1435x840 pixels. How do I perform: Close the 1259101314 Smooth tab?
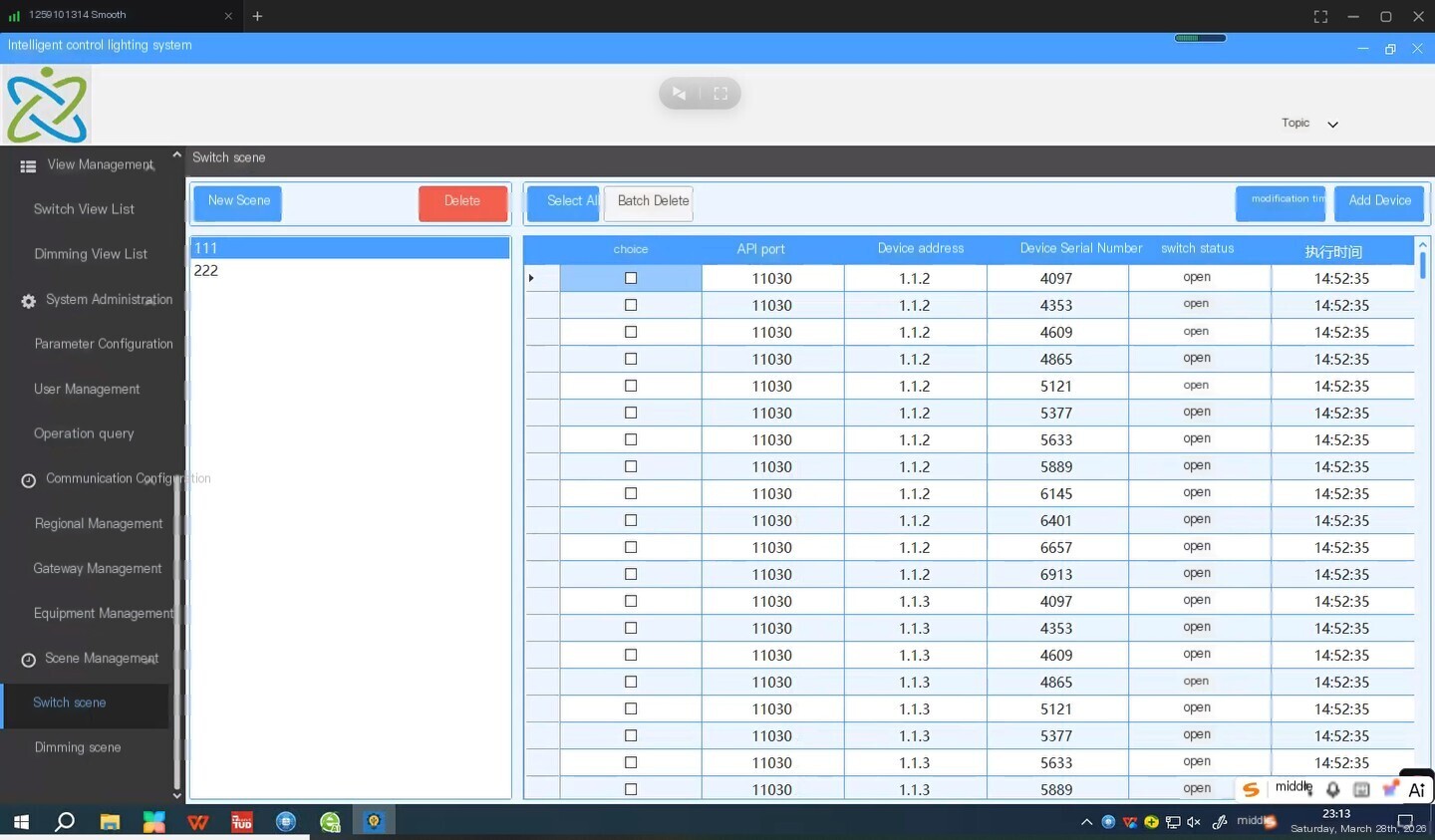(228, 16)
